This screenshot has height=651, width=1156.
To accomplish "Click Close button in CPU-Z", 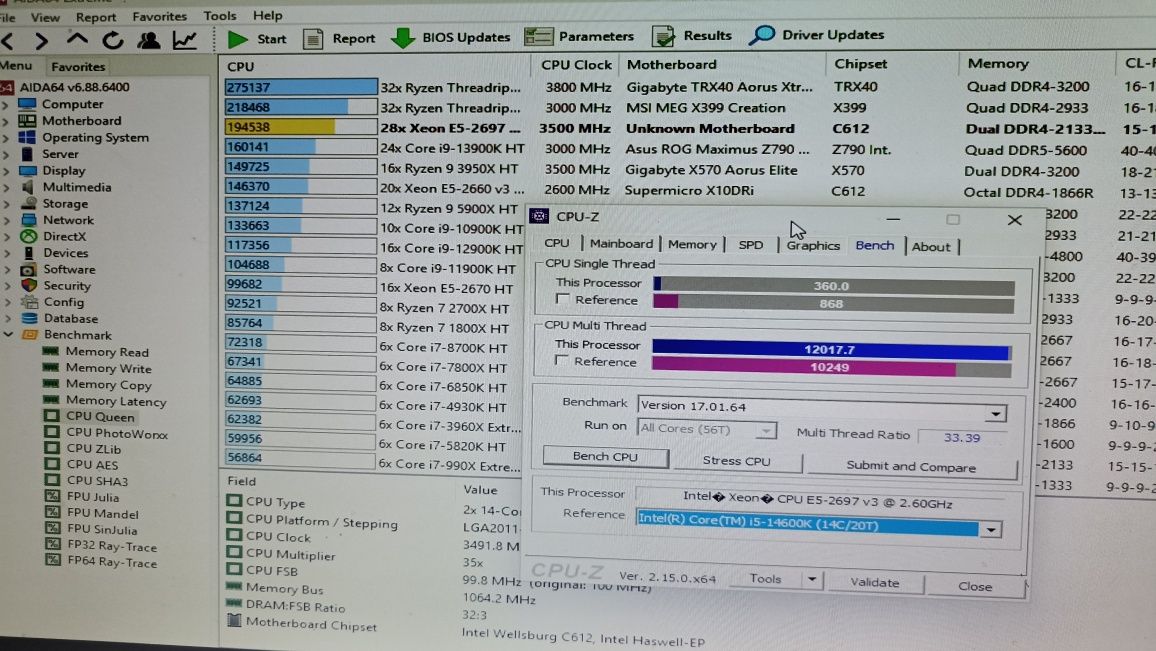I will [975, 586].
